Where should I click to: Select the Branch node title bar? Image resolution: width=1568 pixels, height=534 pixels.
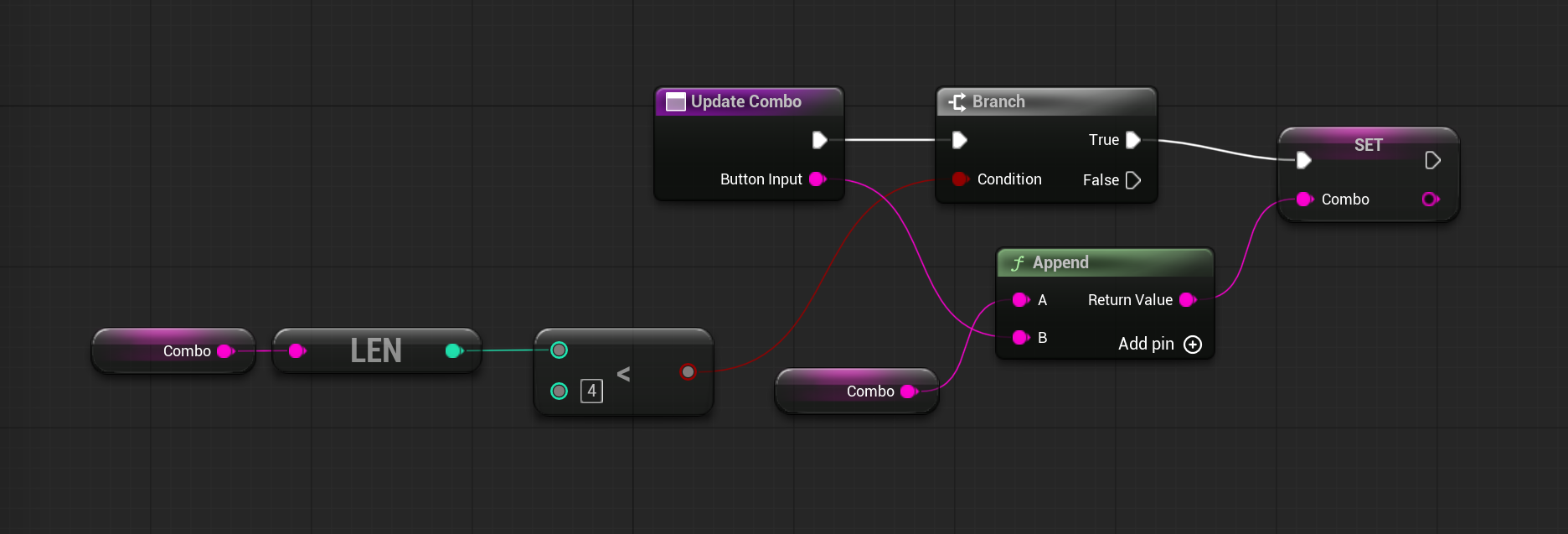1045,101
